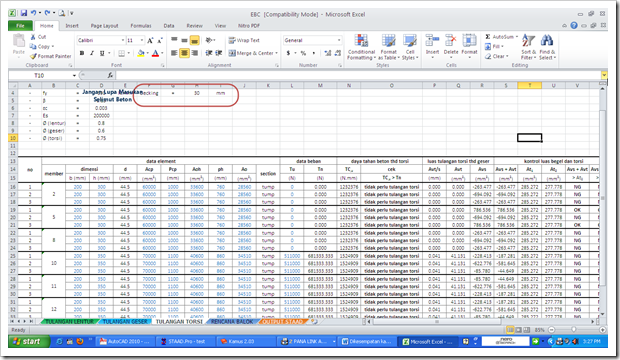Open Find & Select menu
The width and height of the screenshot is (620, 360).
tap(547, 47)
